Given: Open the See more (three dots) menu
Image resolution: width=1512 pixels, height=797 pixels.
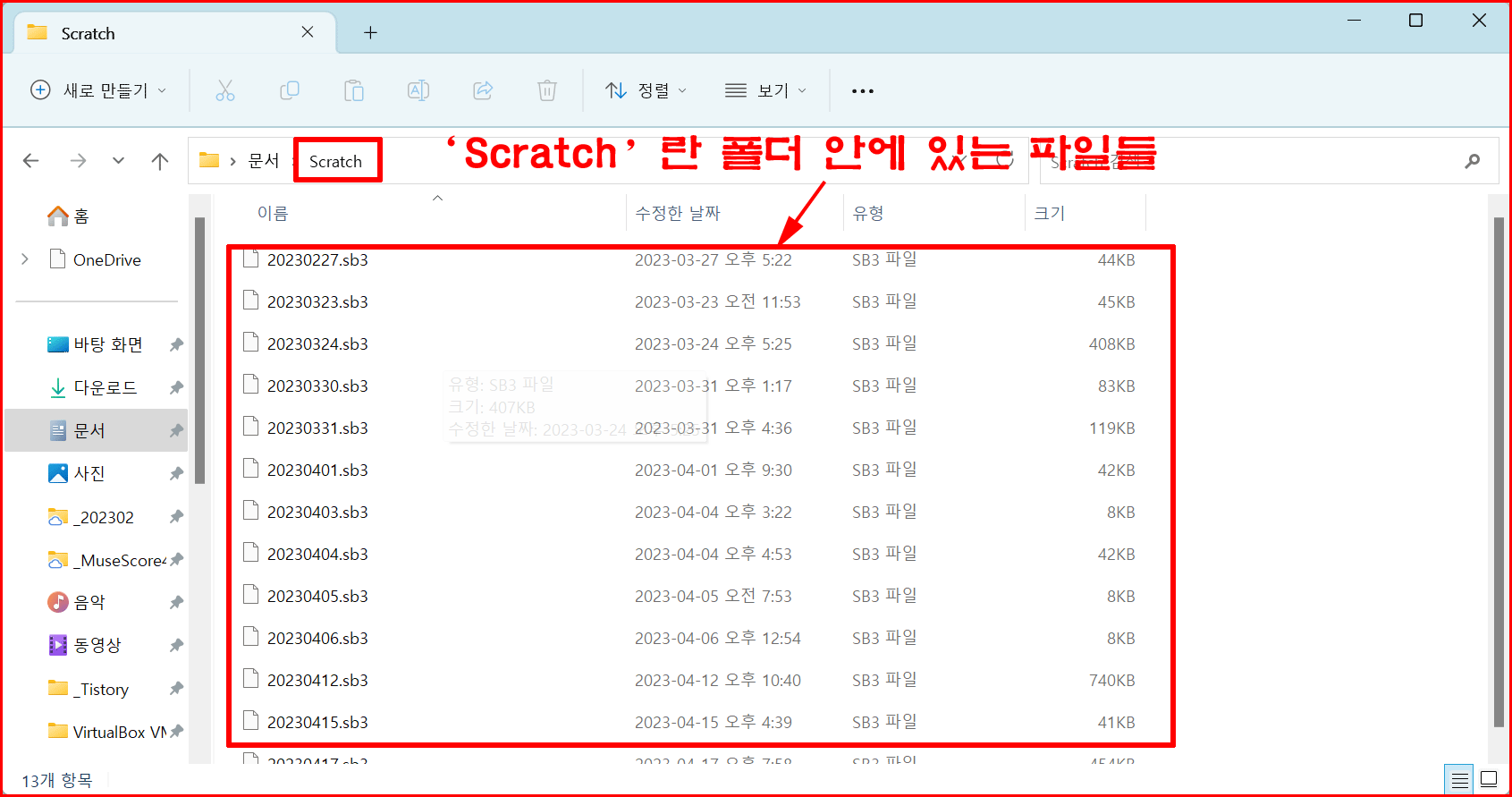Looking at the screenshot, I should [x=863, y=91].
